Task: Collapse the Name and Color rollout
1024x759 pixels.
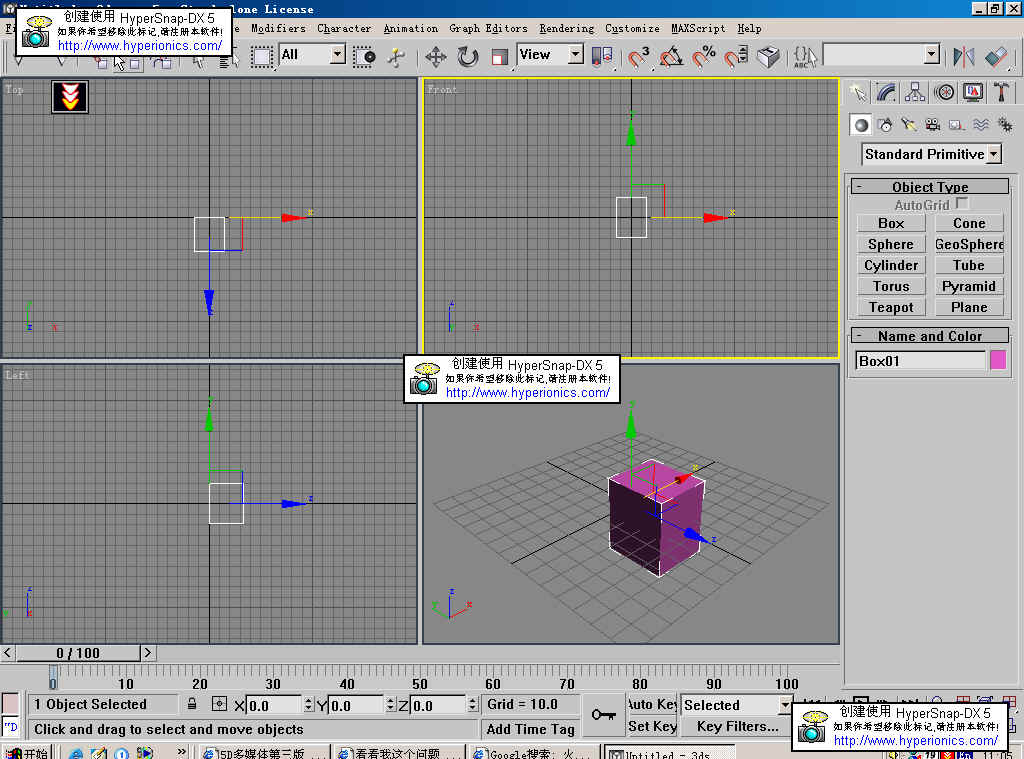Action: (930, 336)
